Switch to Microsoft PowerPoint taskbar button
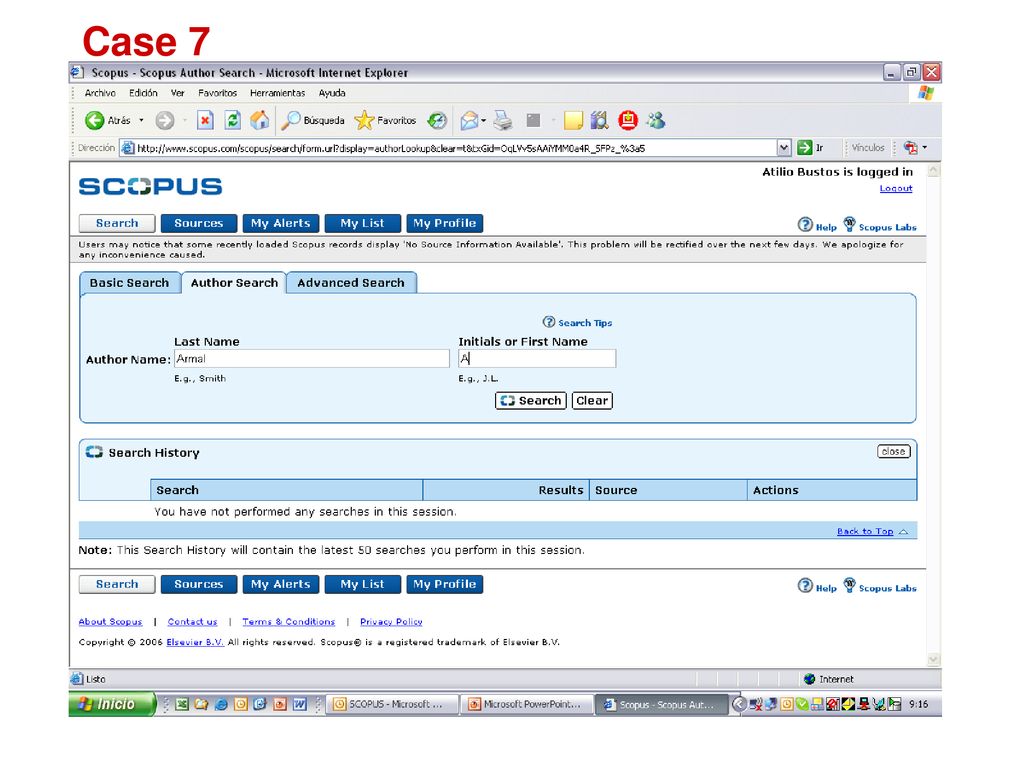 [526, 704]
